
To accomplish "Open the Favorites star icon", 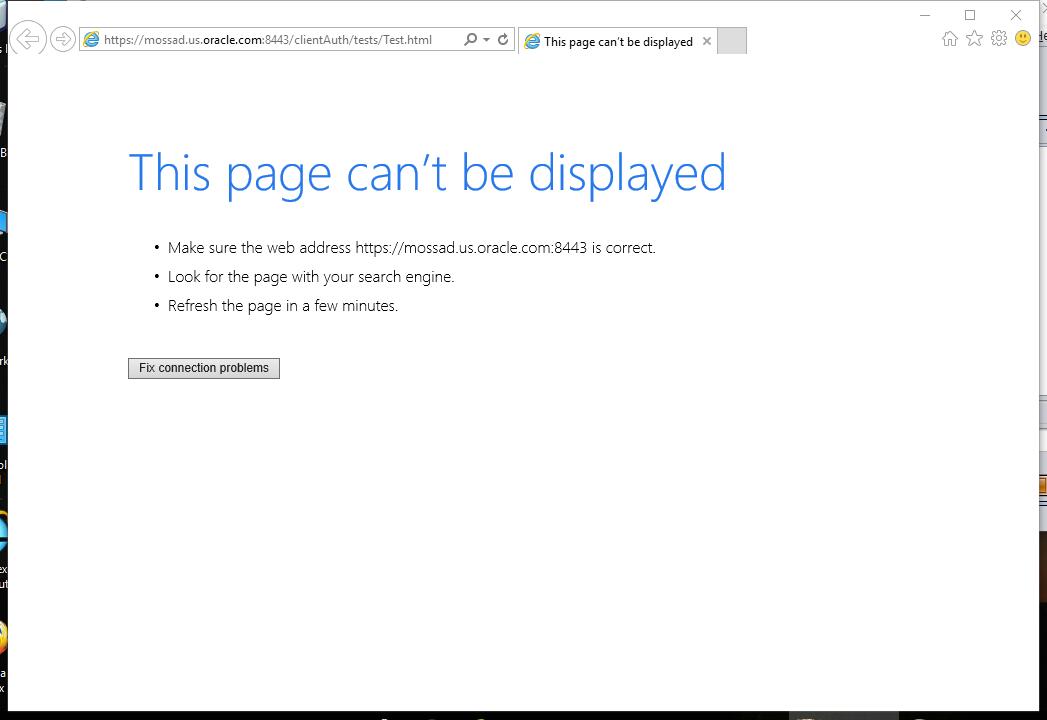I will [x=974, y=38].
